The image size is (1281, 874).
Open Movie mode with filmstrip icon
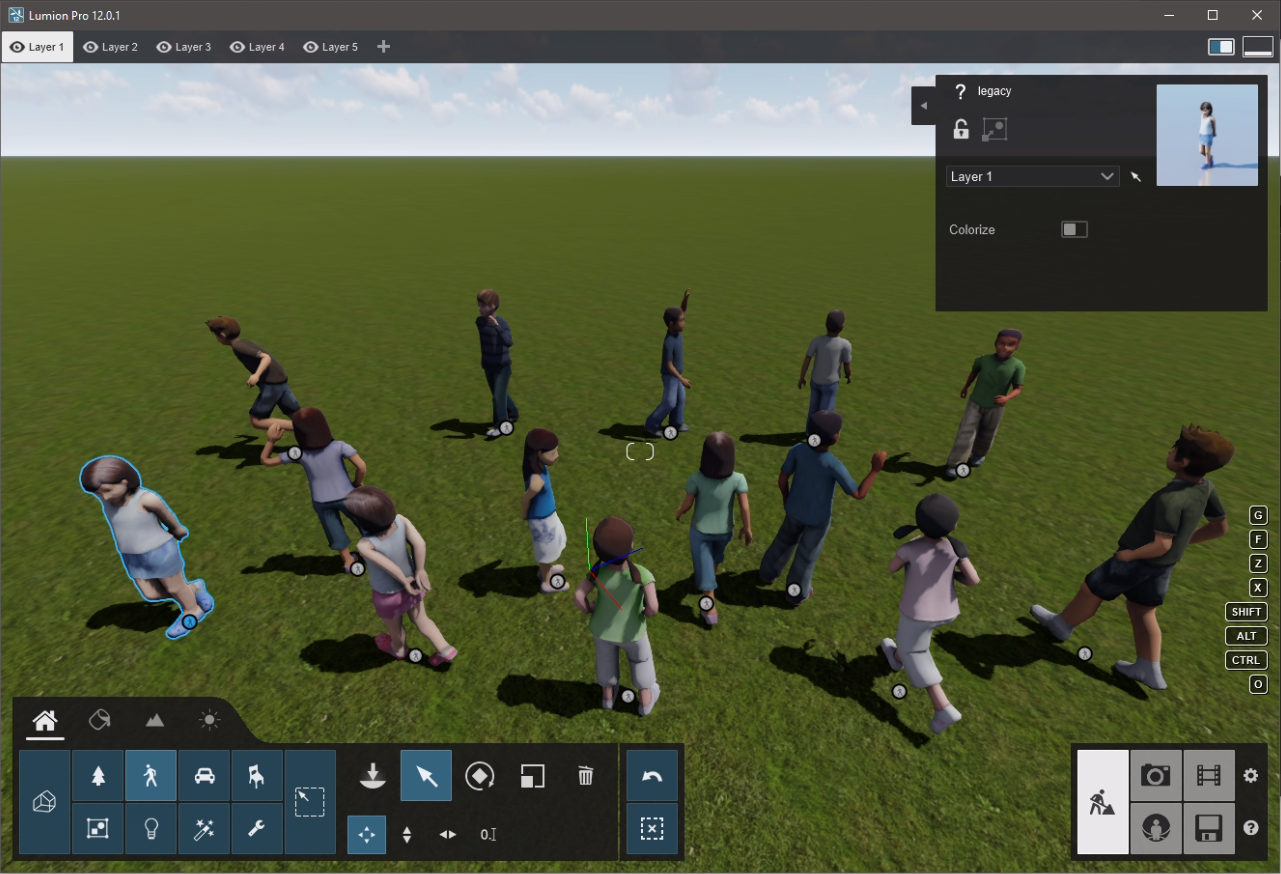[1208, 776]
